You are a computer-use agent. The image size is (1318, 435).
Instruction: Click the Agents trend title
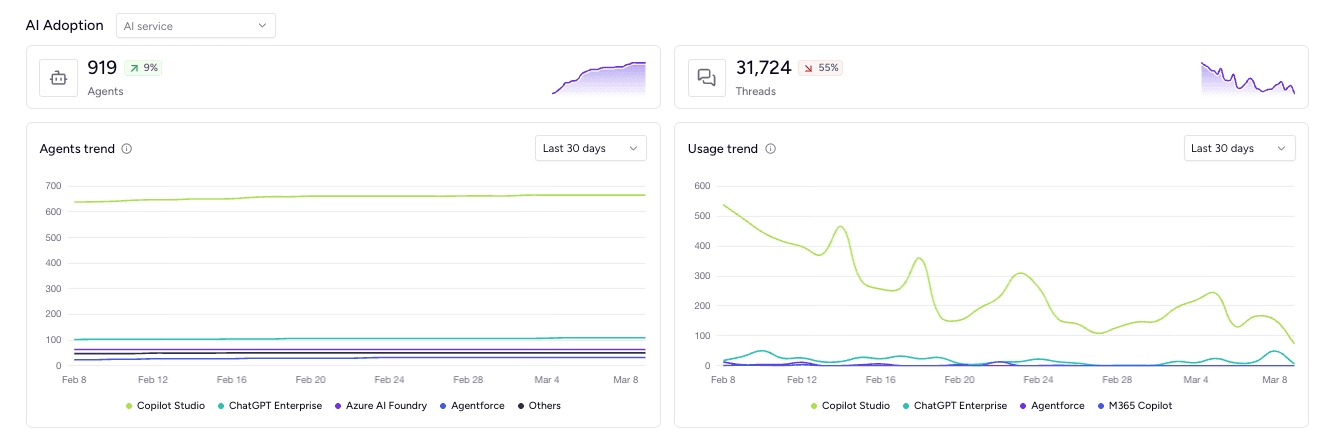[x=77, y=149]
